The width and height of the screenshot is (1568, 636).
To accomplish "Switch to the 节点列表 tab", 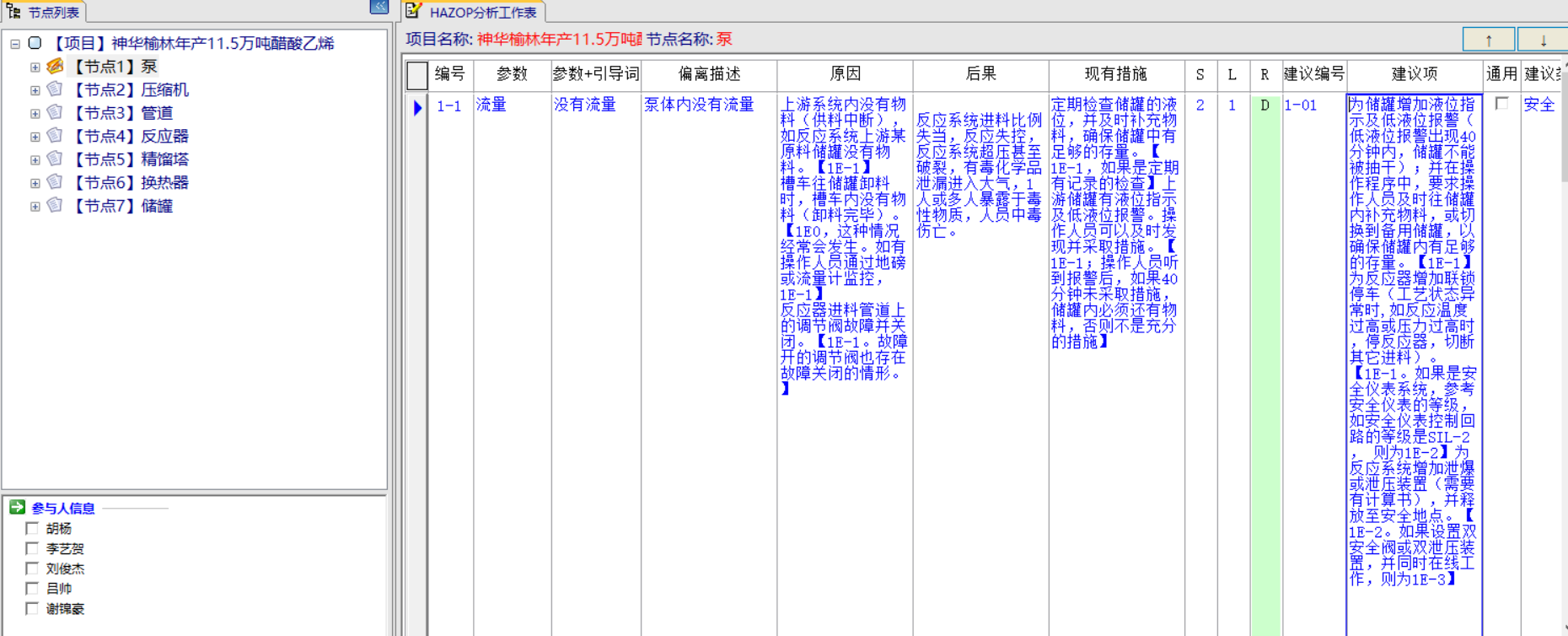I will [x=44, y=12].
